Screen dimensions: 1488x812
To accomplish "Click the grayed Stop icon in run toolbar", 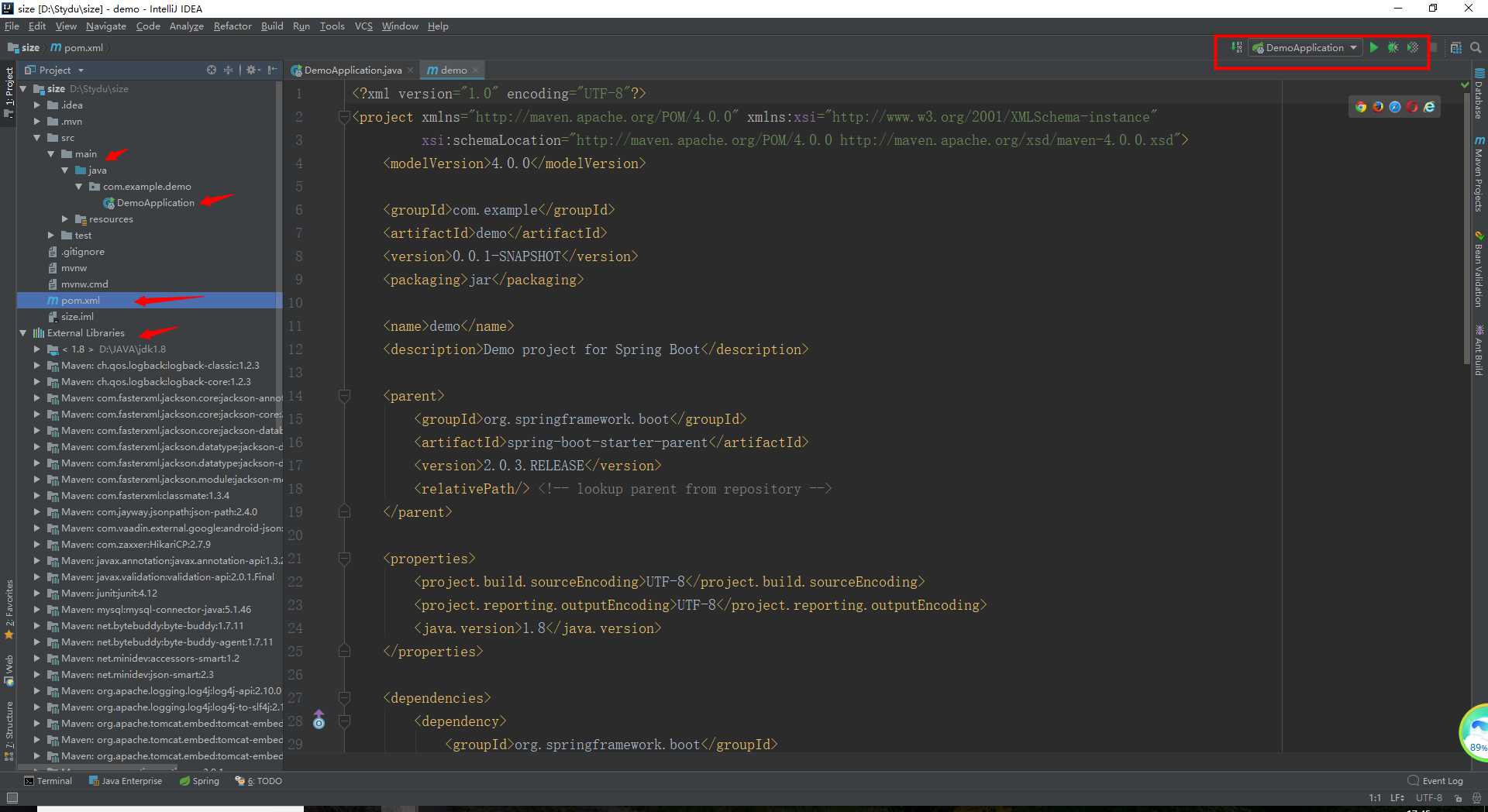I will pos(1433,47).
